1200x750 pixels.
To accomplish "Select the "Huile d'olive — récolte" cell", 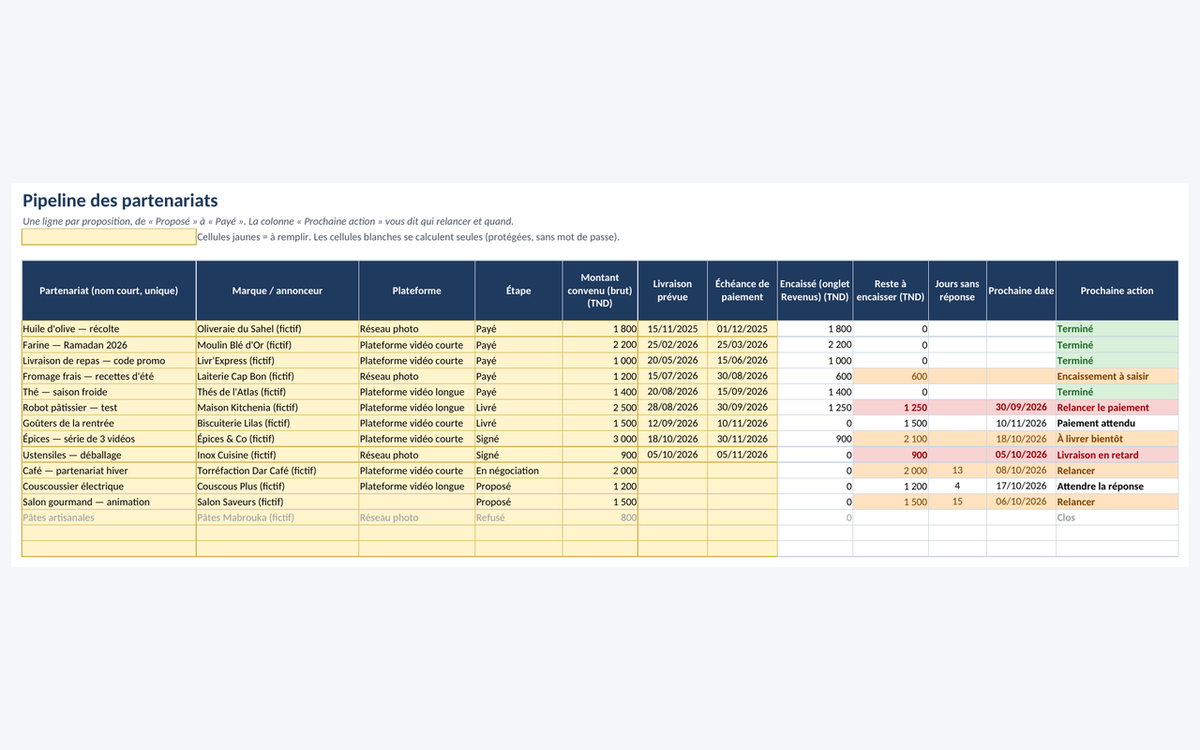I will click(109, 329).
